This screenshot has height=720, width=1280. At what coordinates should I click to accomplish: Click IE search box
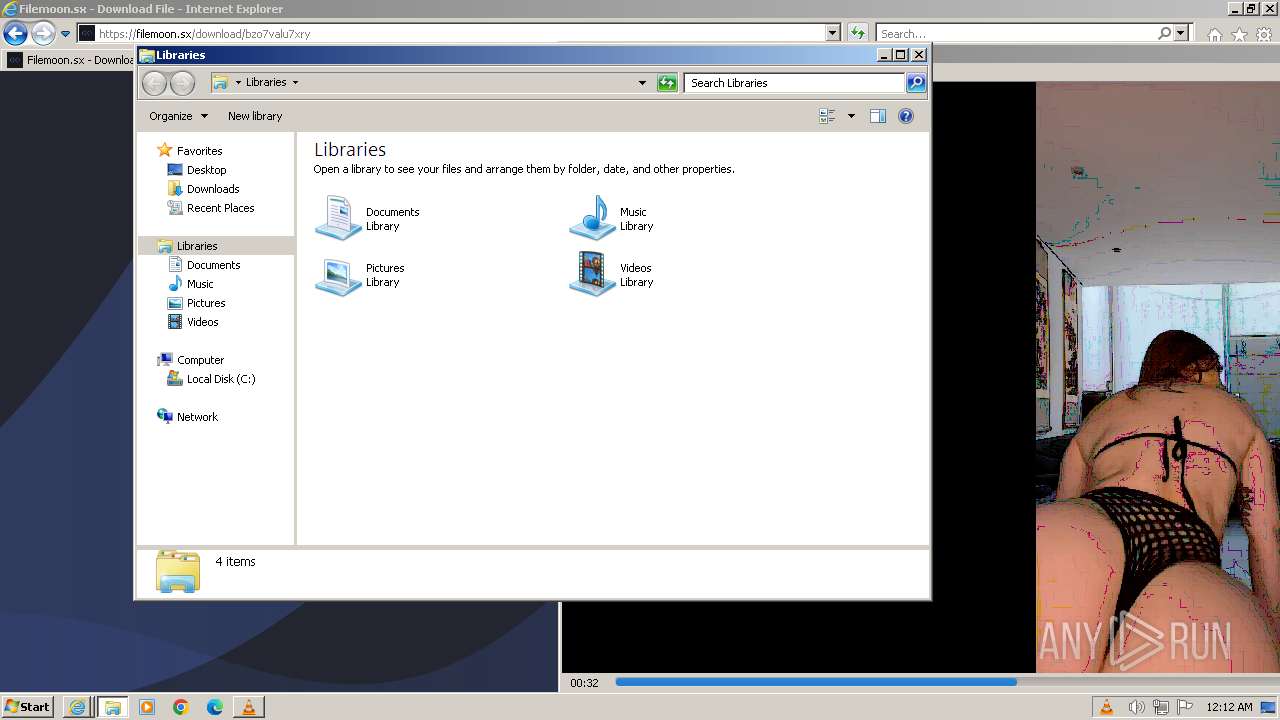pos(1015,33)
